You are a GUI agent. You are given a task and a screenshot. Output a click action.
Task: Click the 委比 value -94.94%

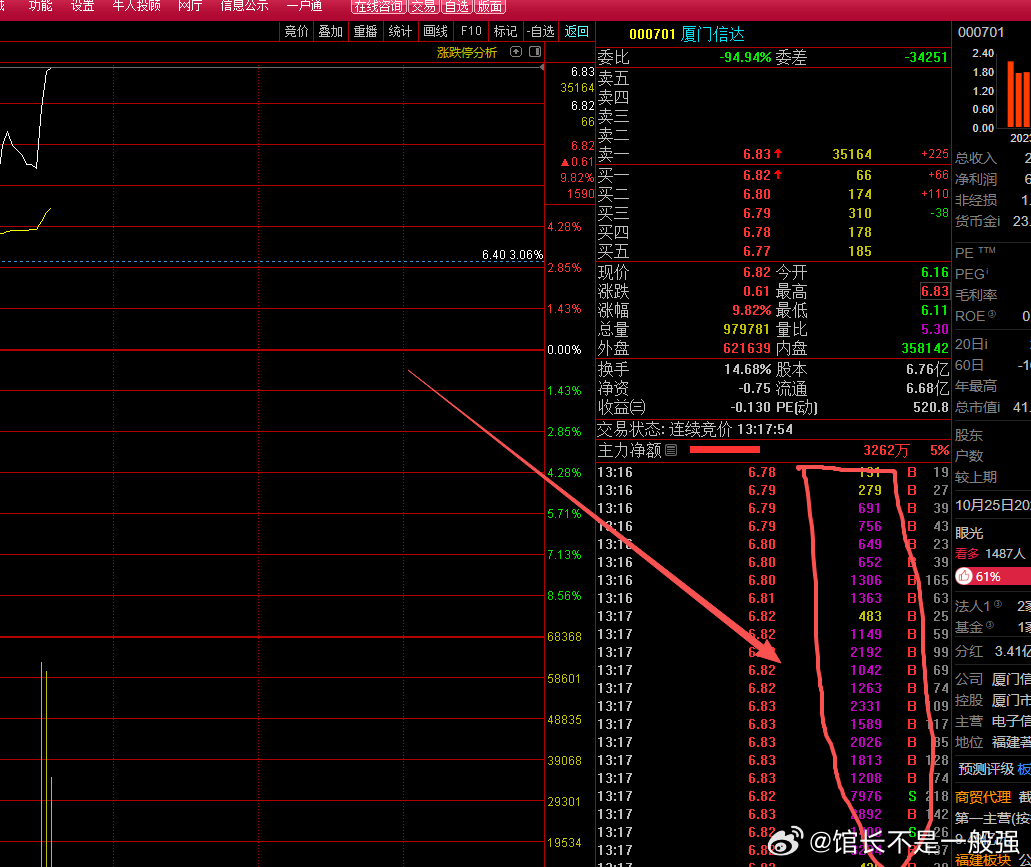point(745,57)
